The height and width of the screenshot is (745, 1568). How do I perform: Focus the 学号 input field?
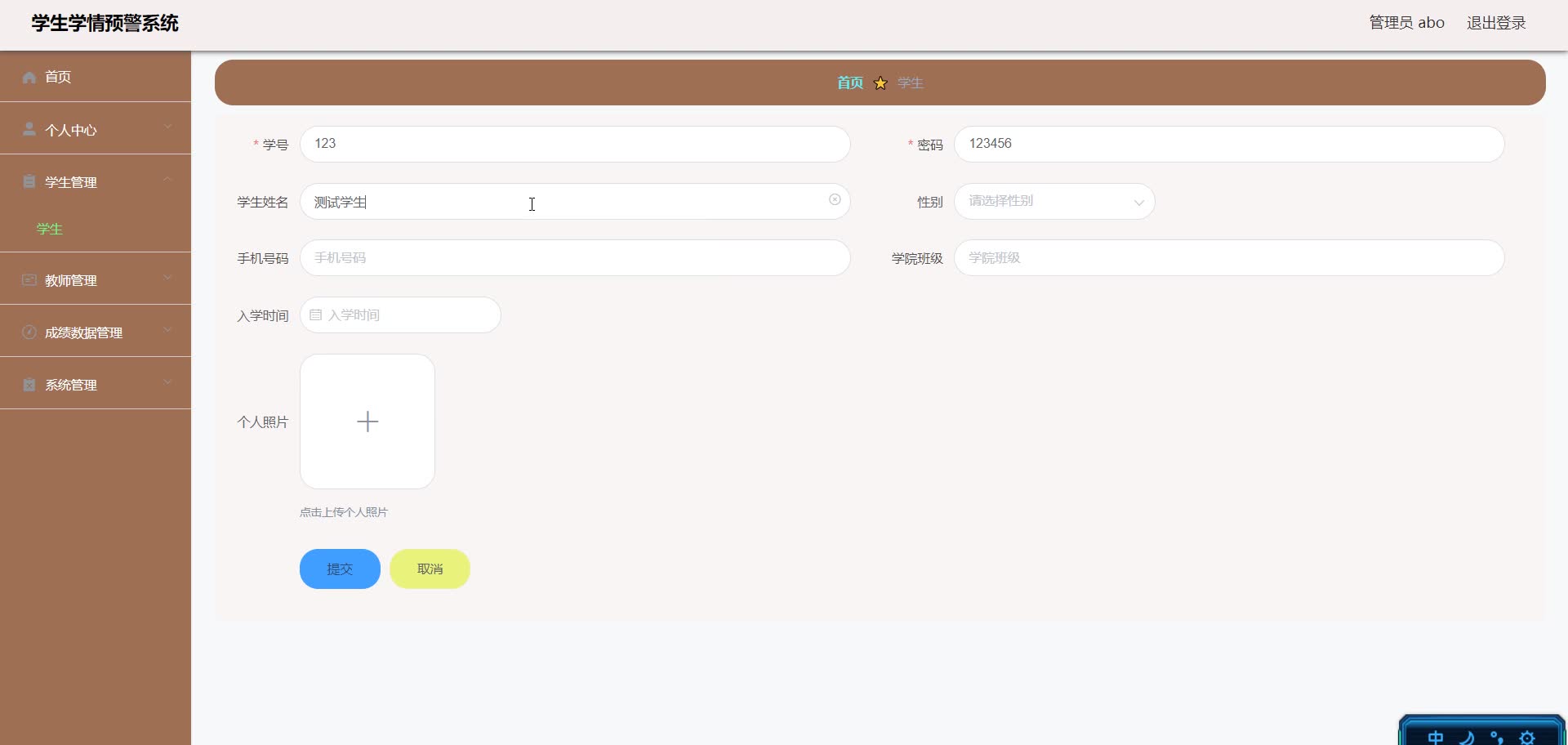[x=575, y=144]
